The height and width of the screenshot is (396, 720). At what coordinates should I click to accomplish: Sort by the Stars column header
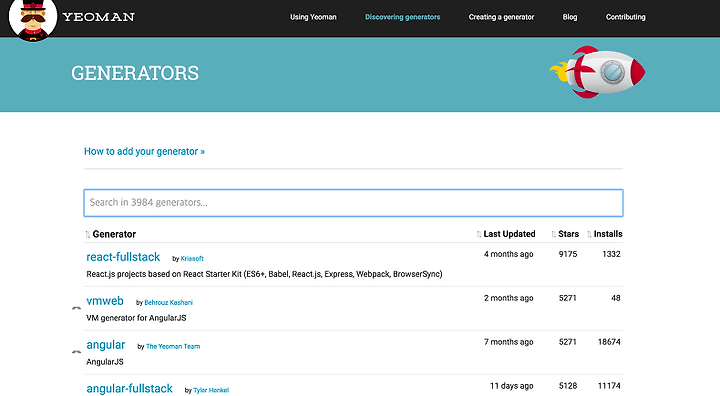(568, 234)
